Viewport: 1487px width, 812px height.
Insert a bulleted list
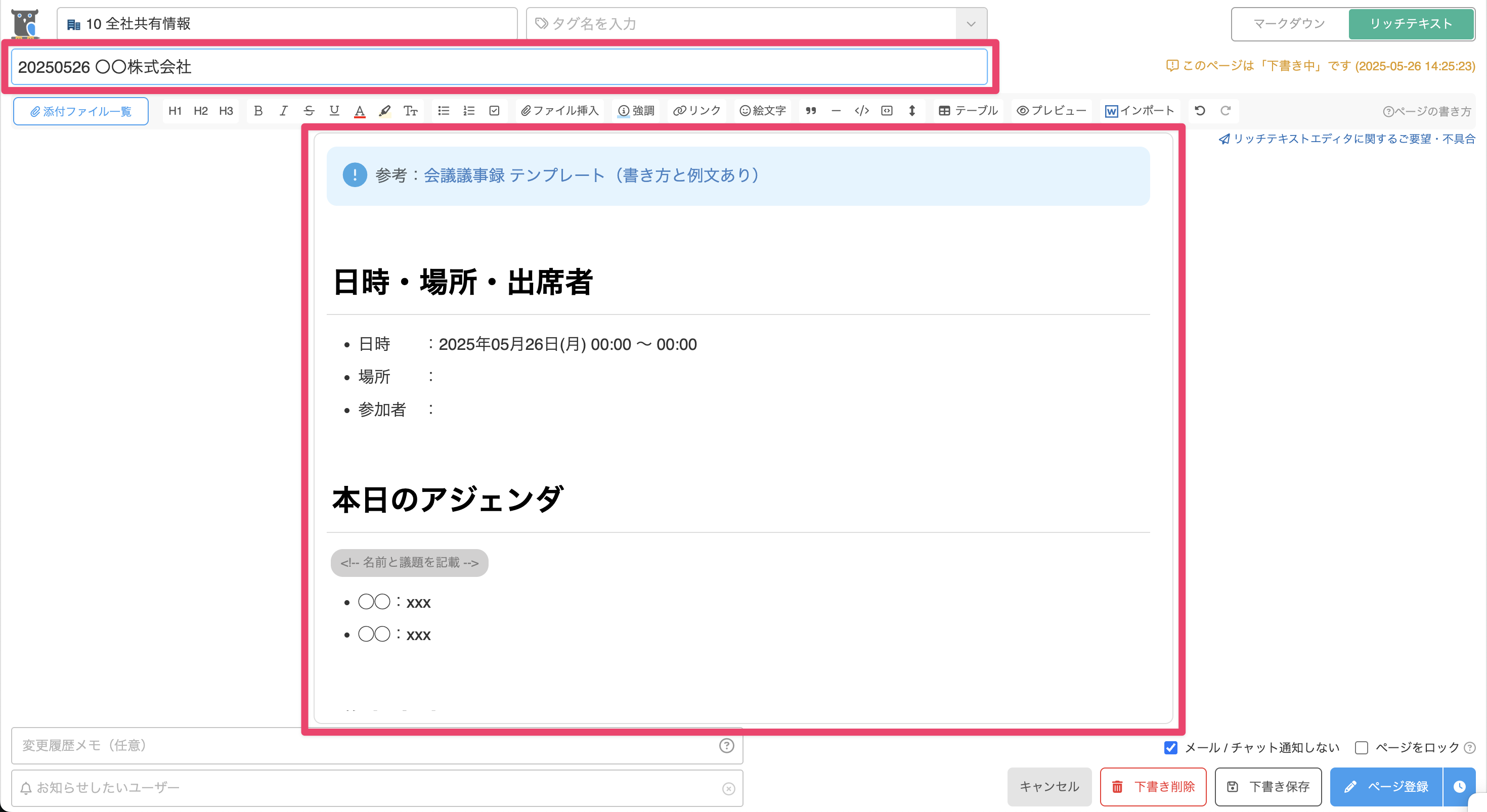444,111
